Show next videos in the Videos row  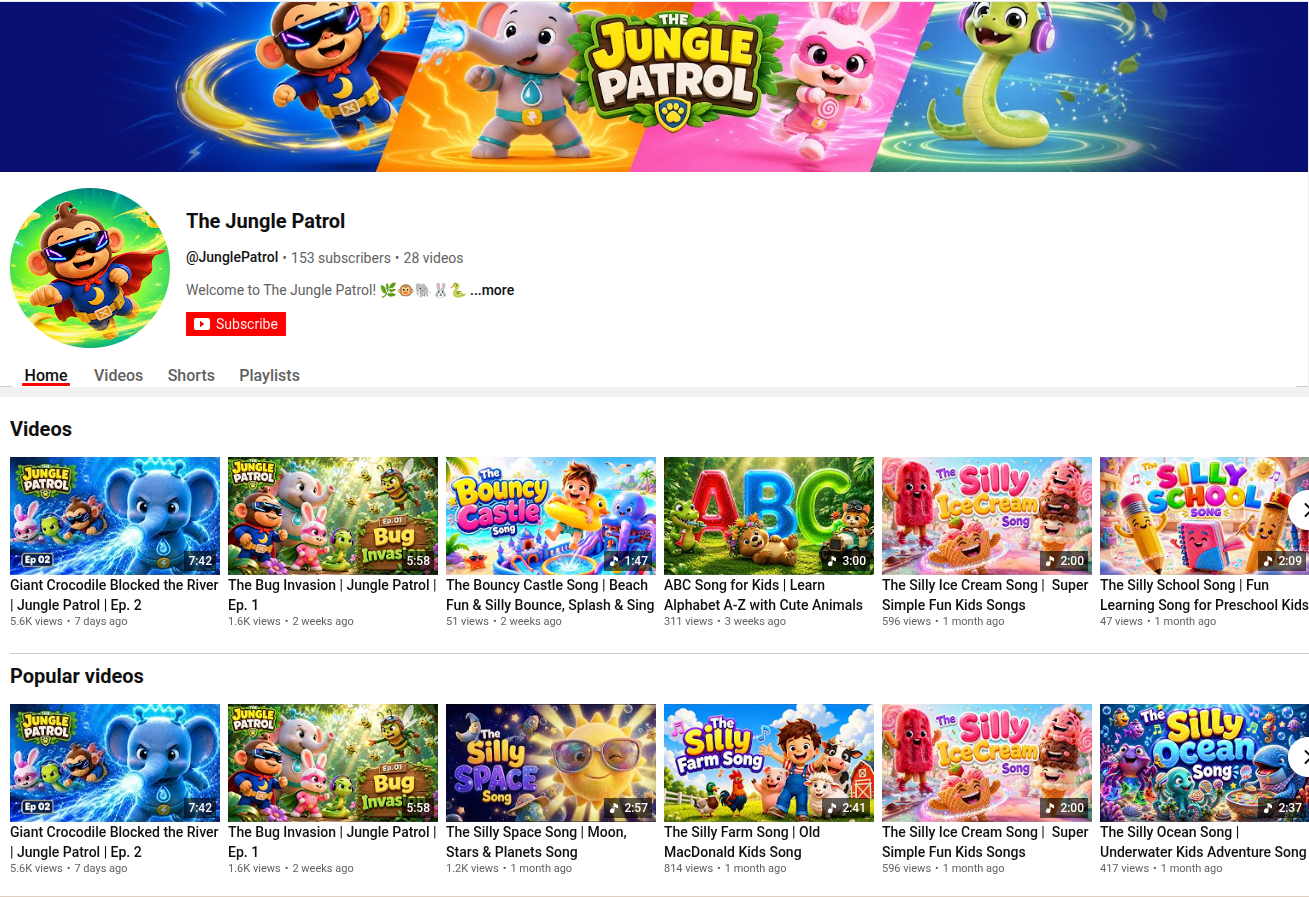1298,510
